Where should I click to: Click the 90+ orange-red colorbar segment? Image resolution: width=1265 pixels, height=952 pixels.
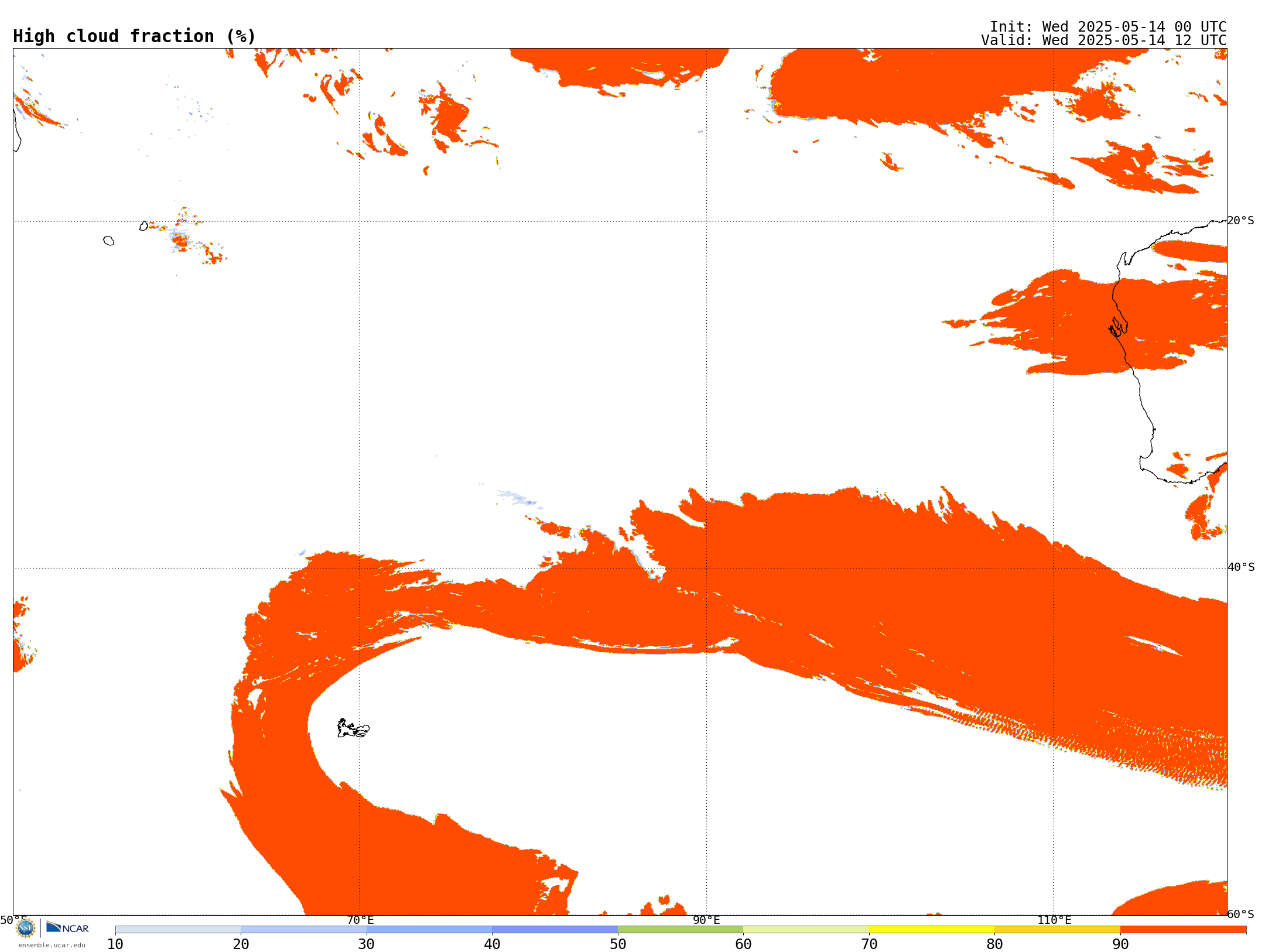(1183, 930)
